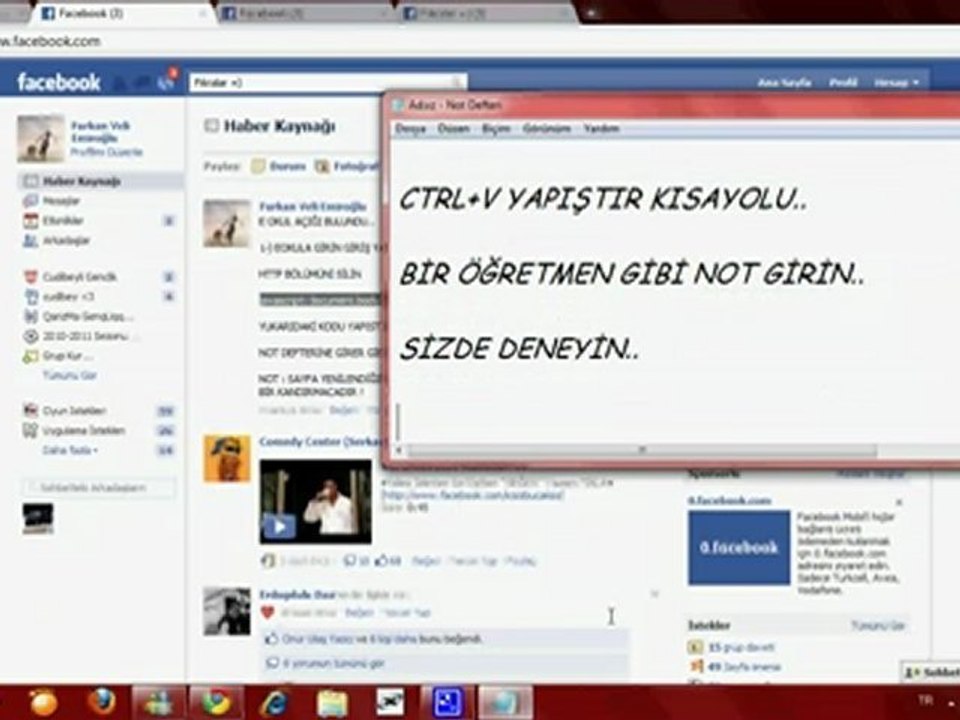Image resolution: width=960 pixels, height=720 pixels.
Task: Open Görünüm menu in Notepad
Action: pos(547,129)
